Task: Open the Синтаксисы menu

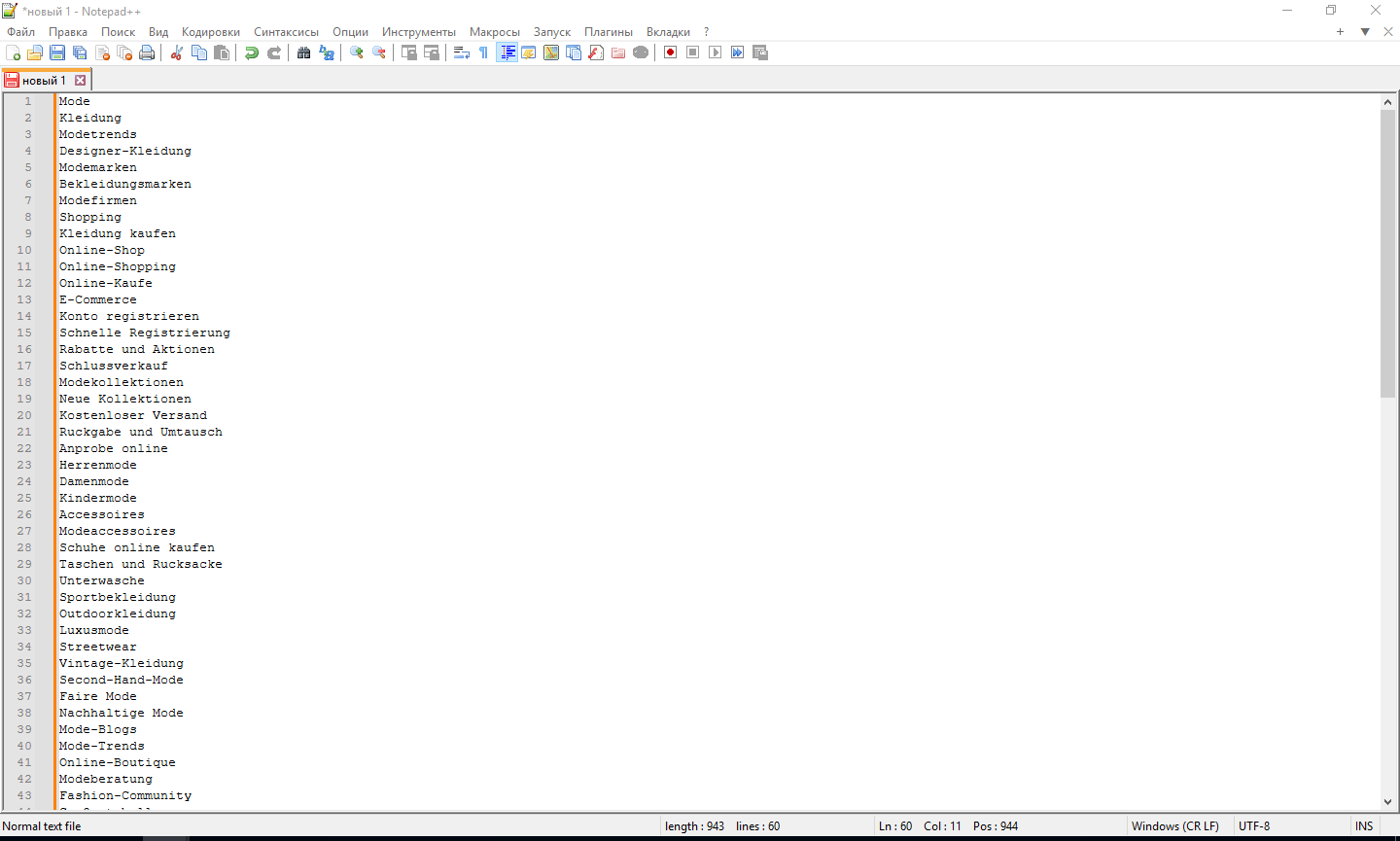Action: click(x=287, y=32)
